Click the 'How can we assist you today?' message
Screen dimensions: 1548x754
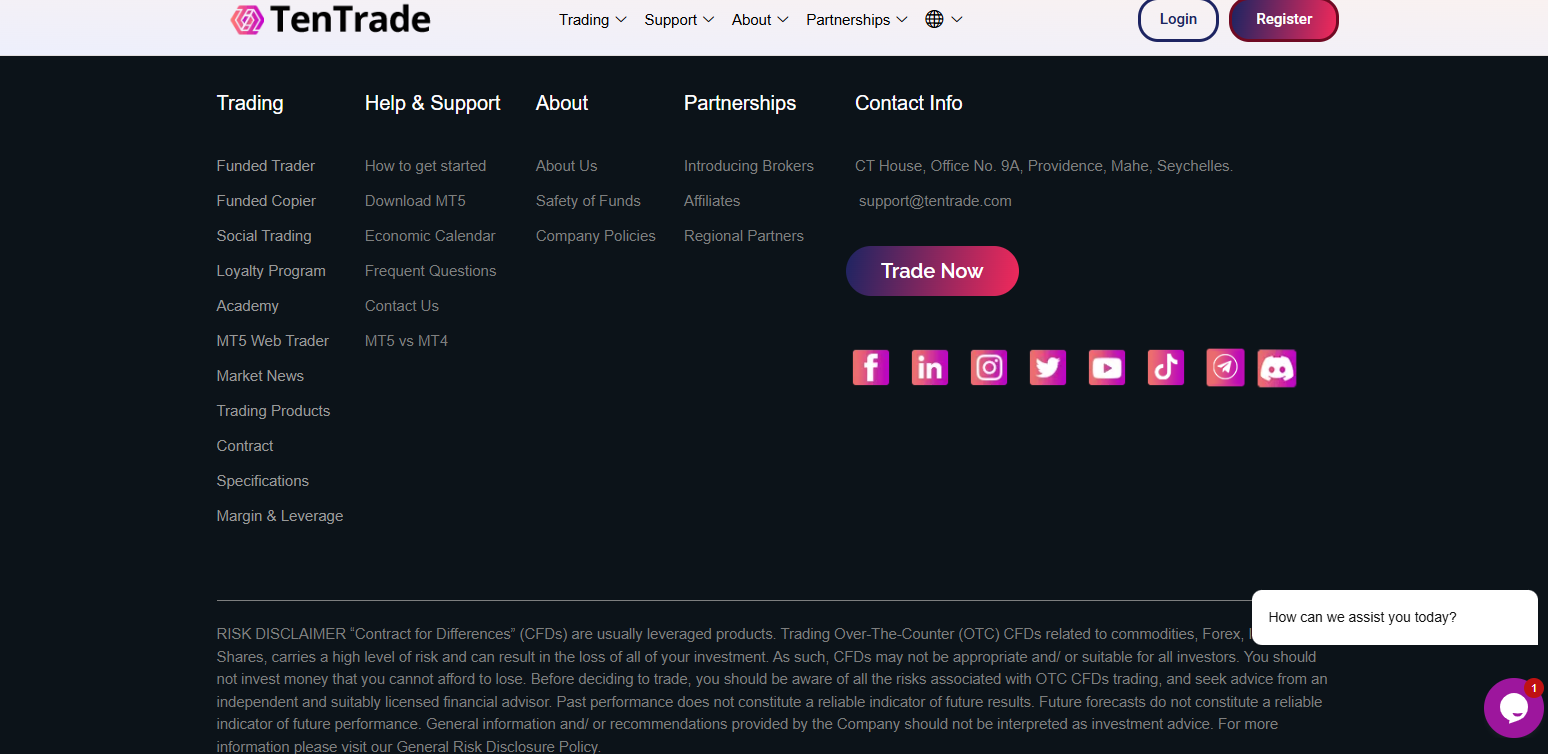coord(1362,617)
